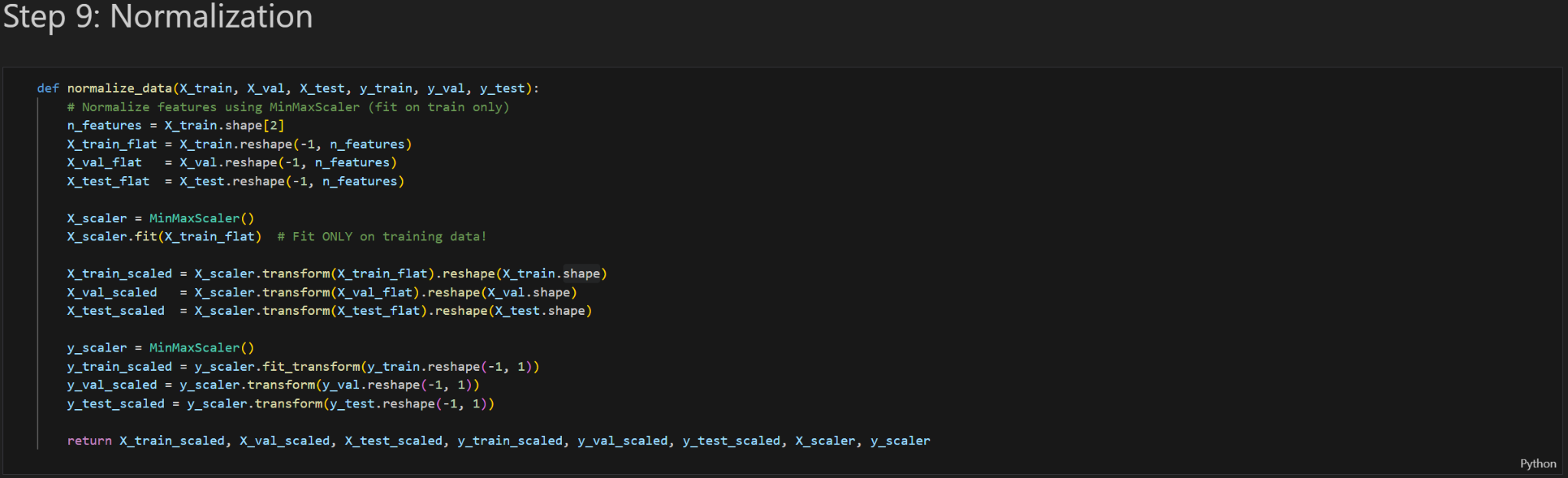Click y_scaler at end of return statement
The image size is (1568, 478).
click(x=900, y=440)
